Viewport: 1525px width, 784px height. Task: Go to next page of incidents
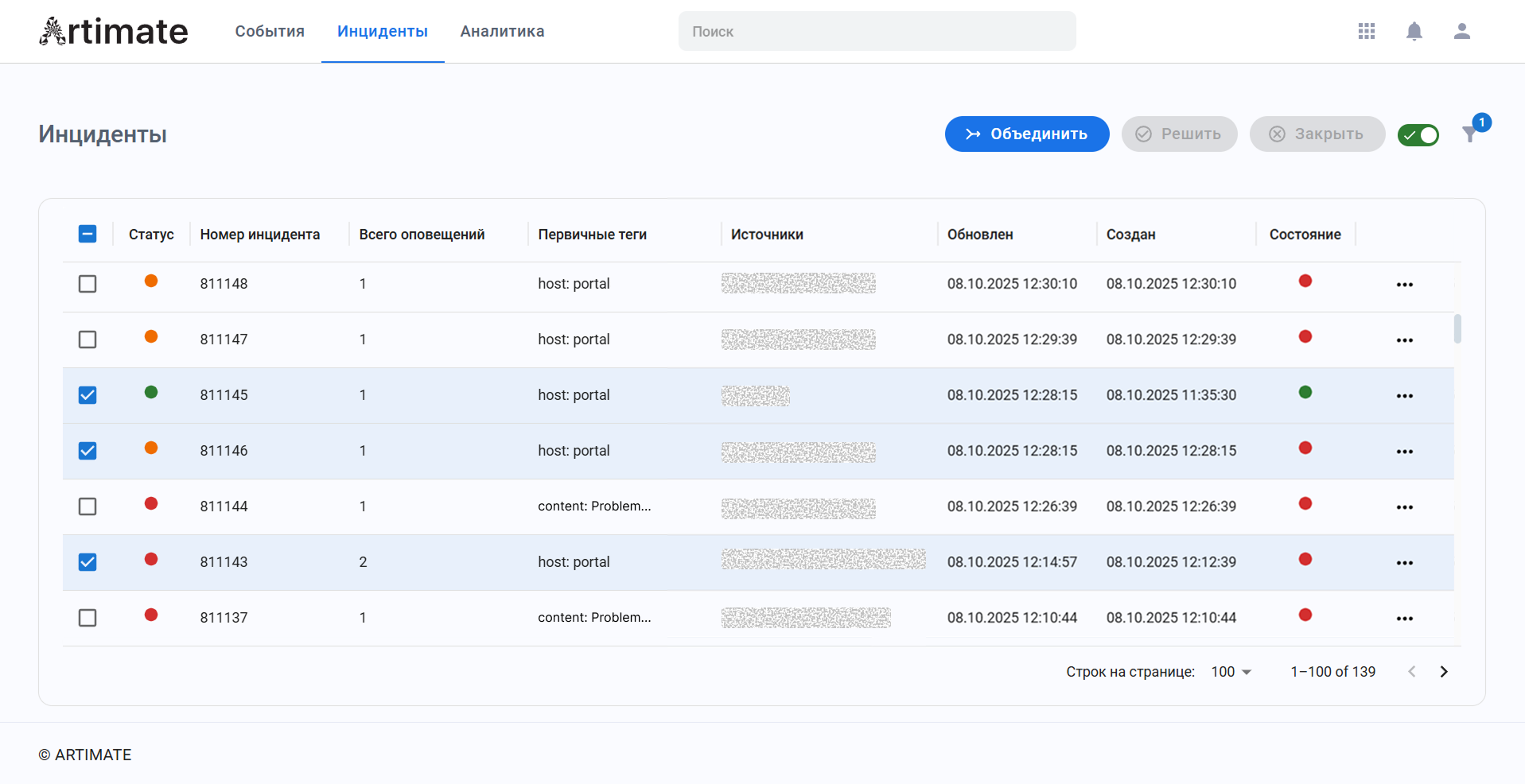(1443, 672)
